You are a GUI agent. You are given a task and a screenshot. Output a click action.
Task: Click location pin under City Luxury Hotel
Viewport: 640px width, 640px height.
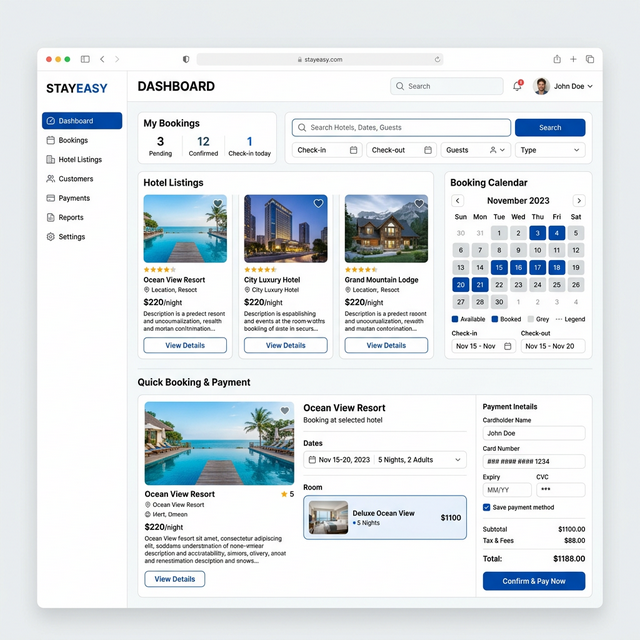point(247,290)
